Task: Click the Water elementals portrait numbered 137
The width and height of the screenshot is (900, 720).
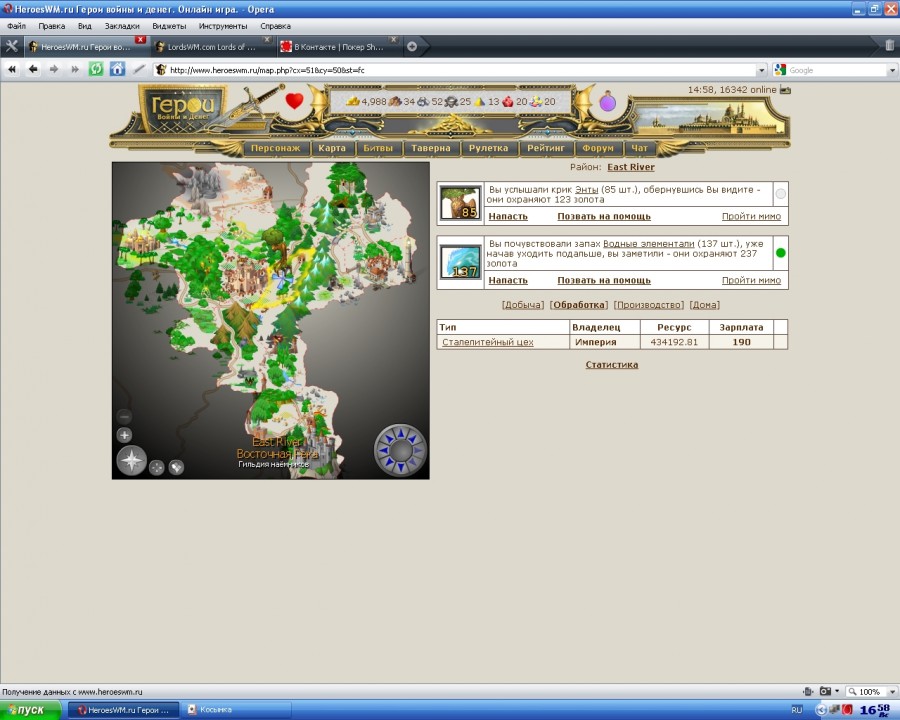Action: (460, 262)
